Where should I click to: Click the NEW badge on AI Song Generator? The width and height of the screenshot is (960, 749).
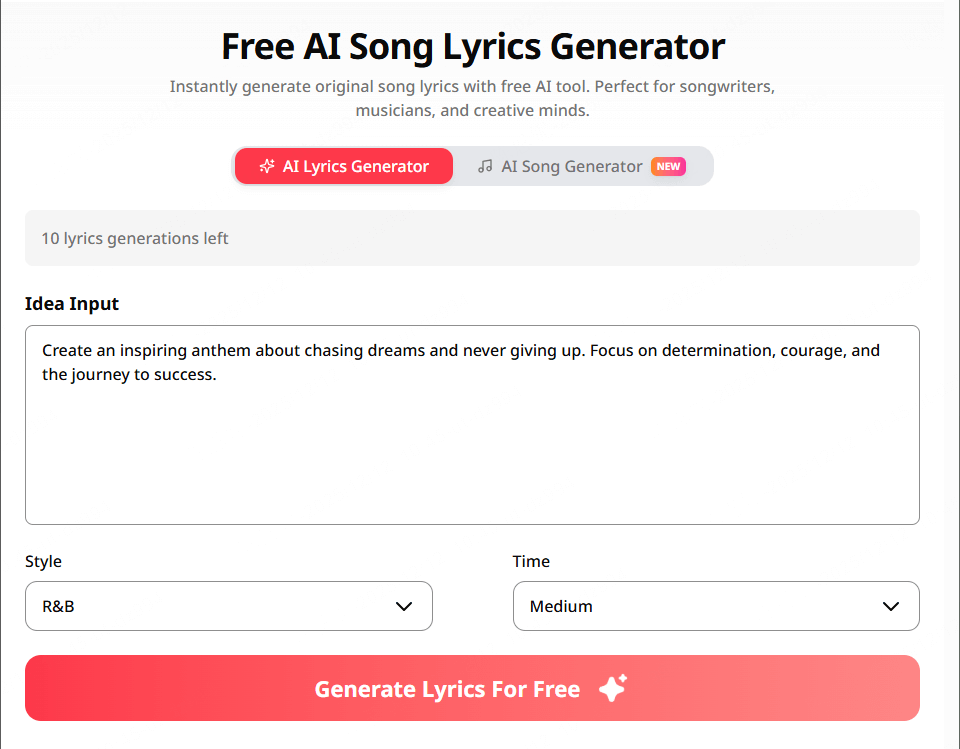pos(668,167)
